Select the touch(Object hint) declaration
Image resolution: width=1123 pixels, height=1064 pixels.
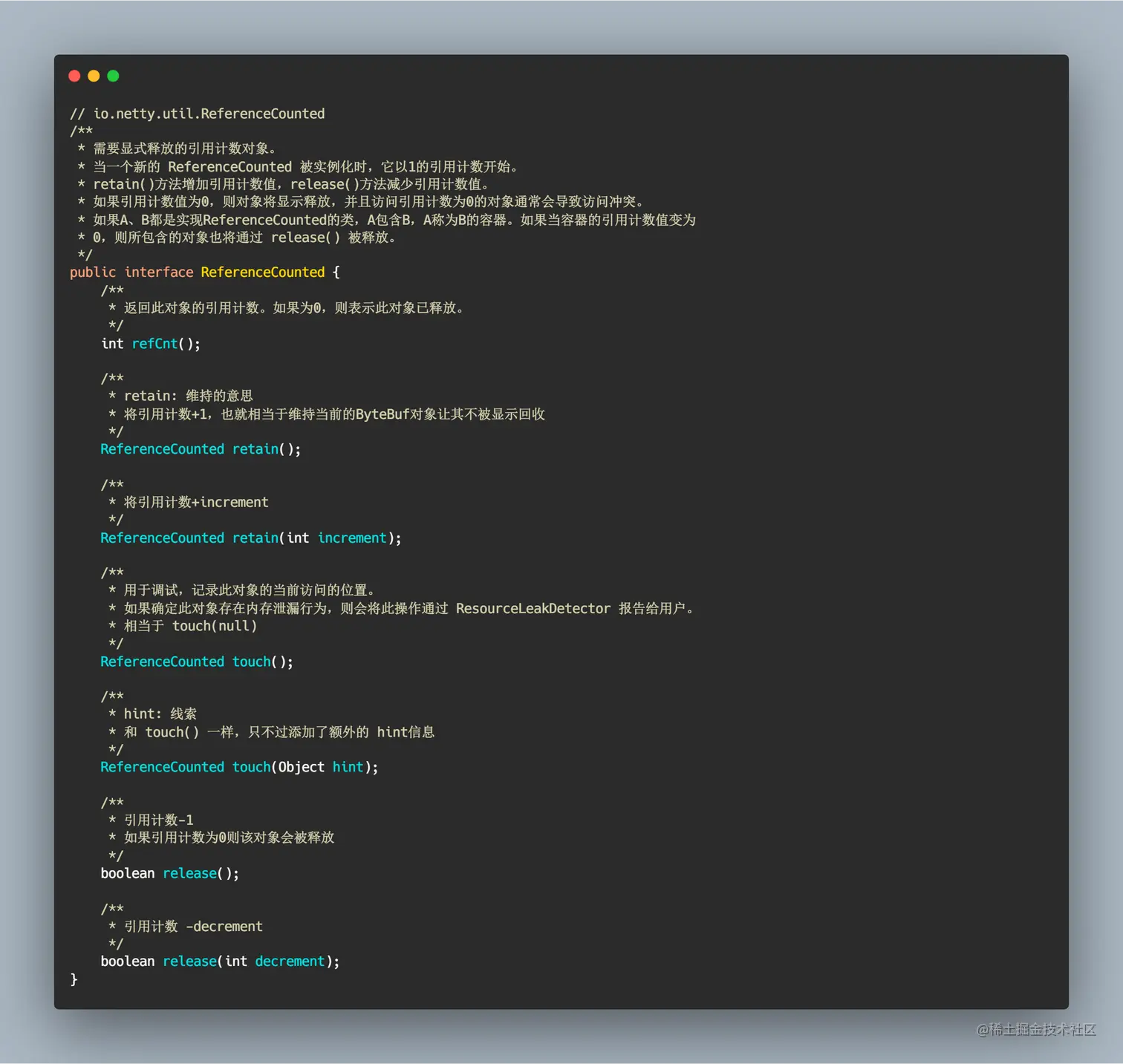(250, 766)
